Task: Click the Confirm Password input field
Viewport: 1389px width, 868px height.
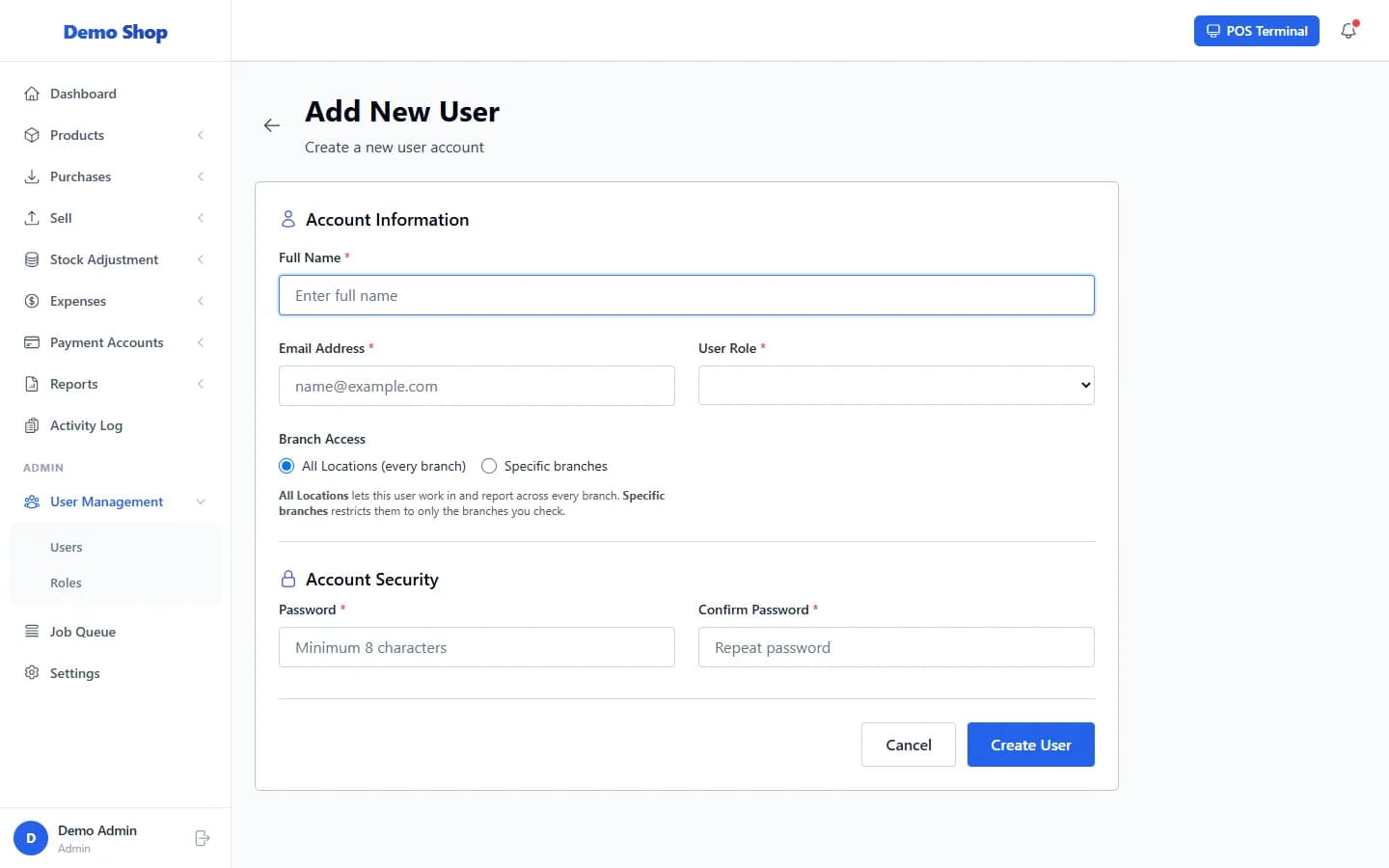Action: click(x=896, y=647)
